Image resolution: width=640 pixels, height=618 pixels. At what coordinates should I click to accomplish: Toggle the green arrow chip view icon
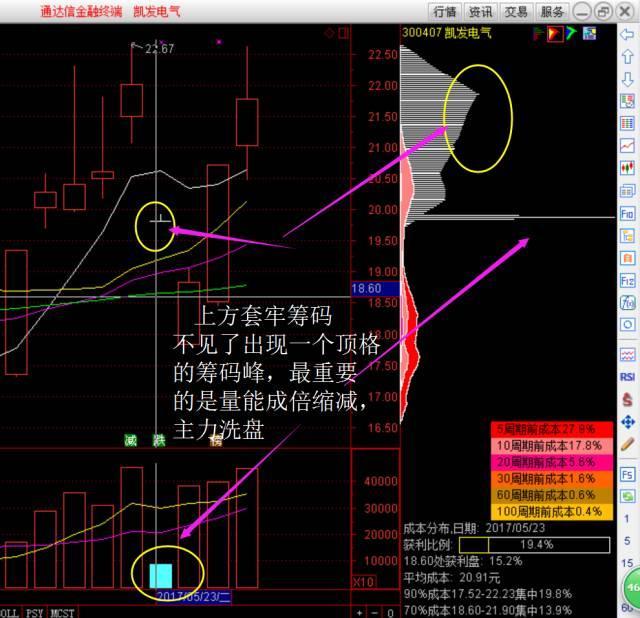point(571,33)
